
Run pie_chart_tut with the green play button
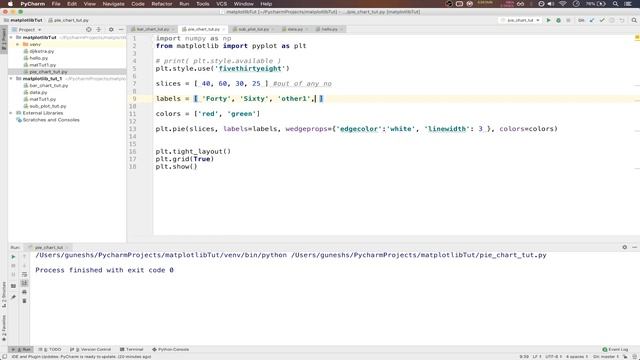click(x=548, y=20)
